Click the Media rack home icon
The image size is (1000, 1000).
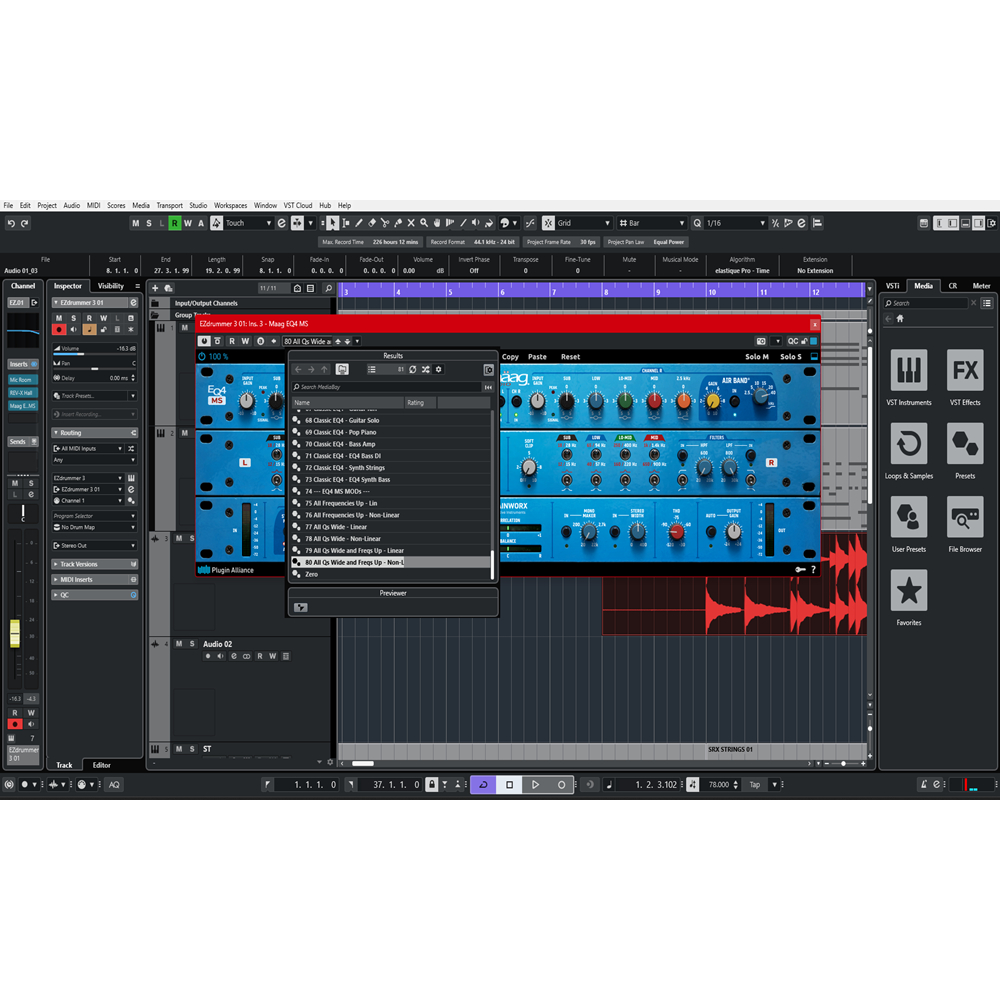[900, 318]
